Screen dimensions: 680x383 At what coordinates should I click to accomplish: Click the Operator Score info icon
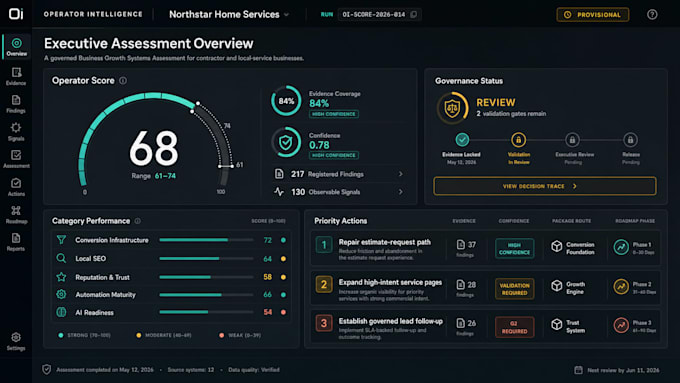click(123, 81)
